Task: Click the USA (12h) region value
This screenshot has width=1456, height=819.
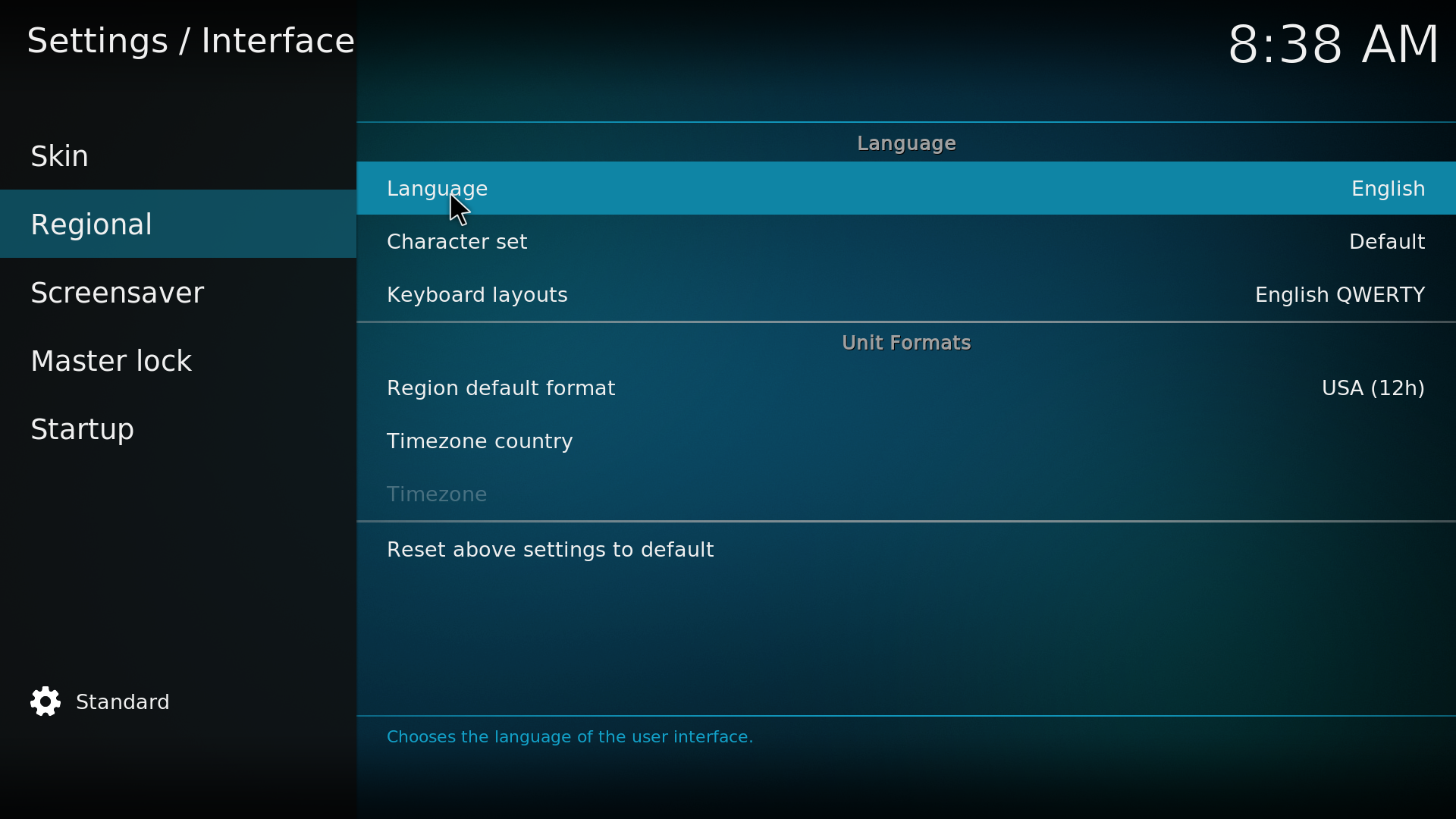Action: [x=1373, y=388]
